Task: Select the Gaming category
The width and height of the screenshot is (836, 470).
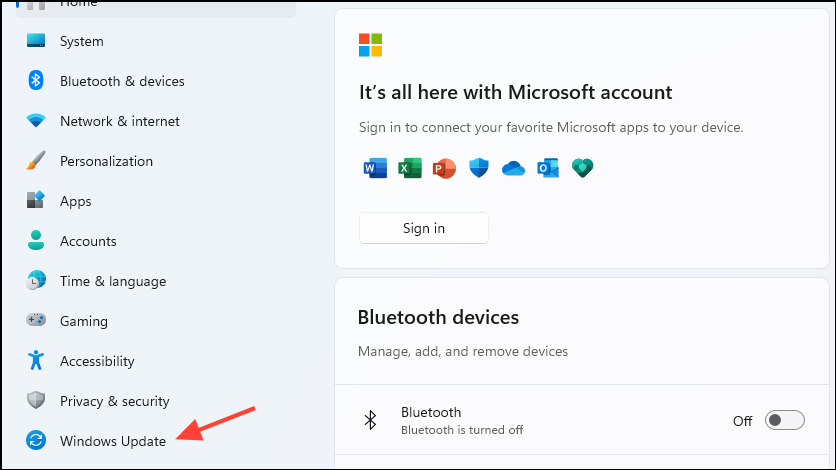Action: [x=84, y=321]
